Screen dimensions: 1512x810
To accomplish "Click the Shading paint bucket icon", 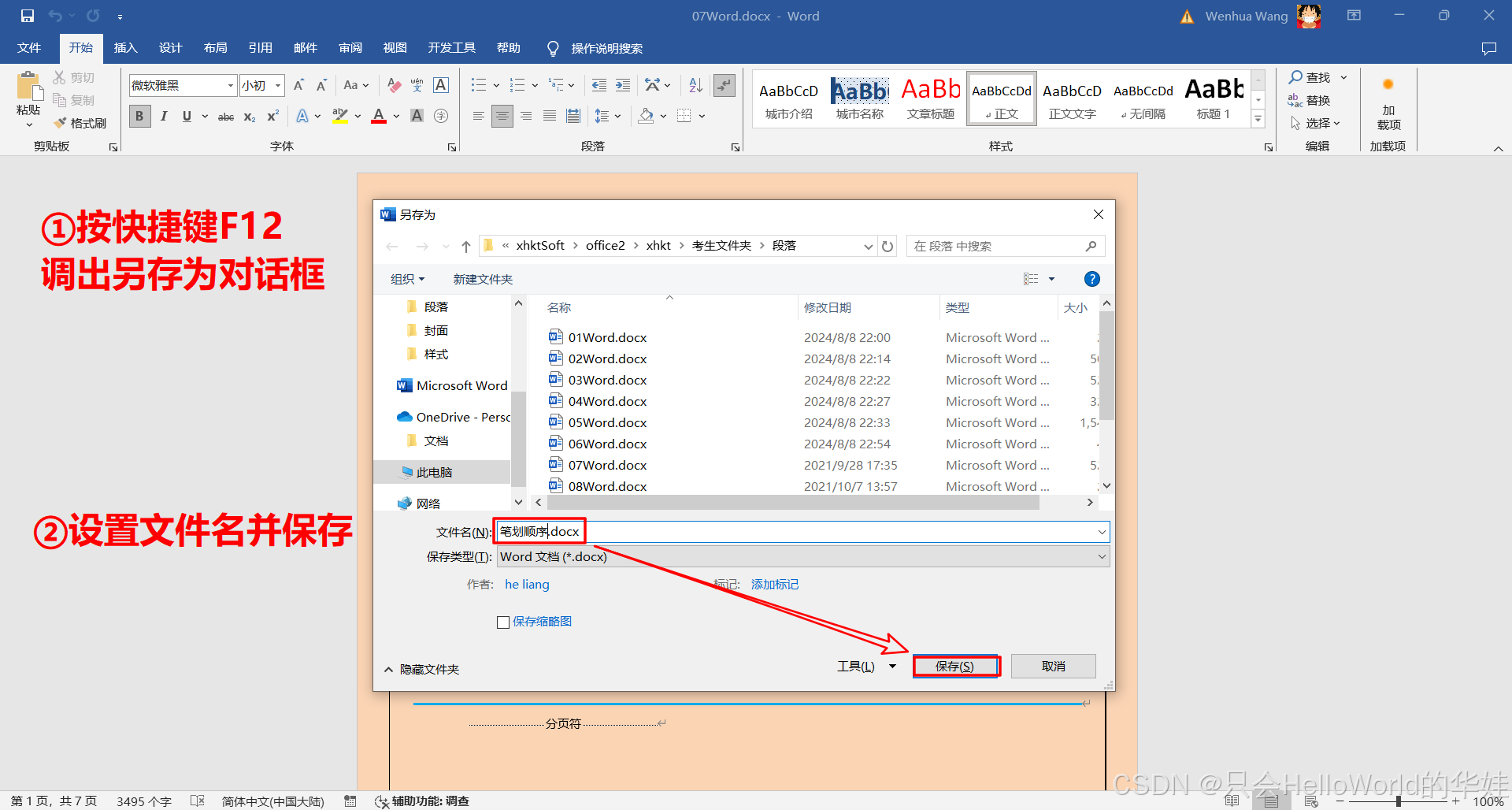I will coord(646,116).
